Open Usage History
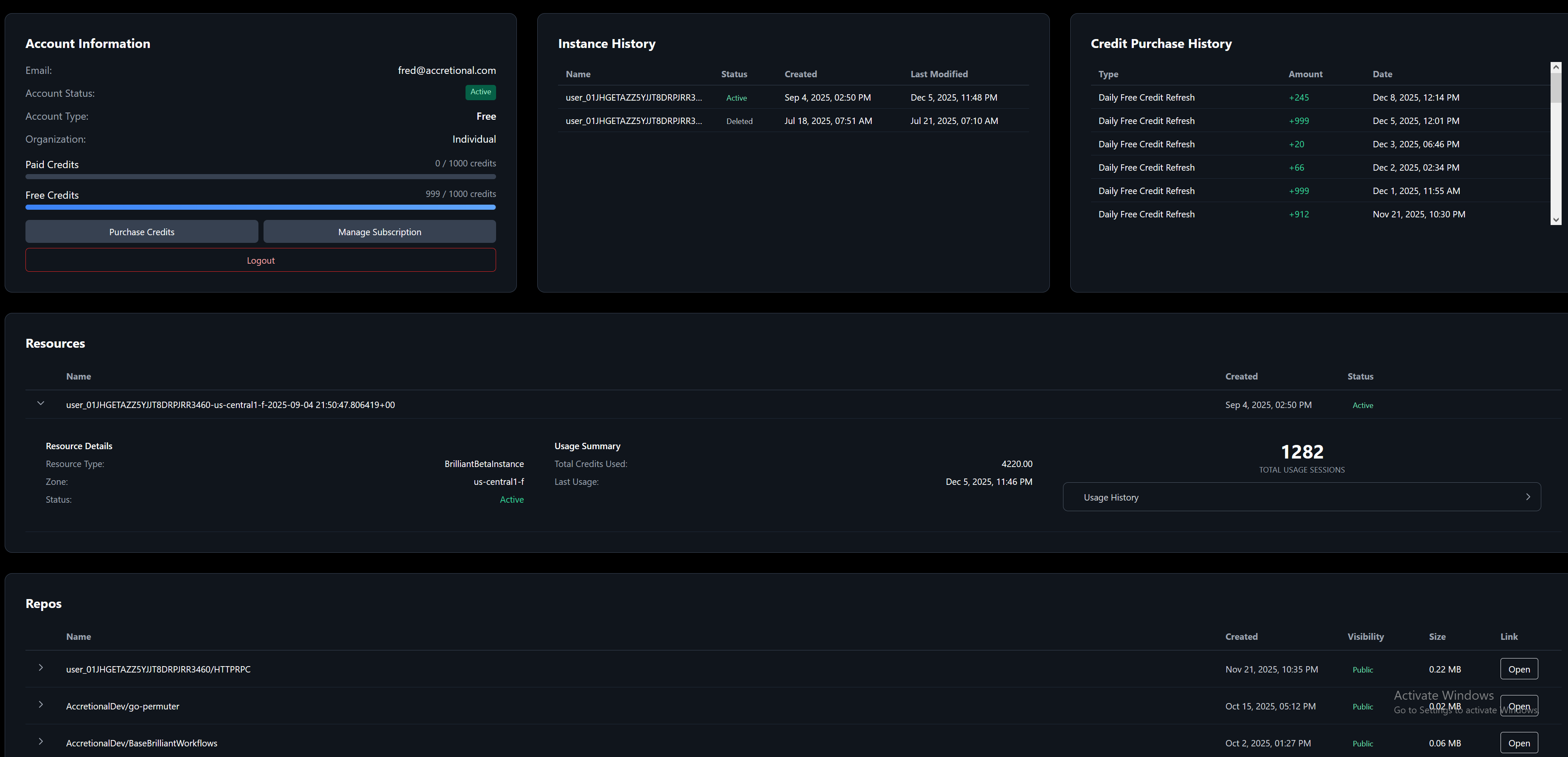Screen dimensions: 1568x757 point(1302,496)
